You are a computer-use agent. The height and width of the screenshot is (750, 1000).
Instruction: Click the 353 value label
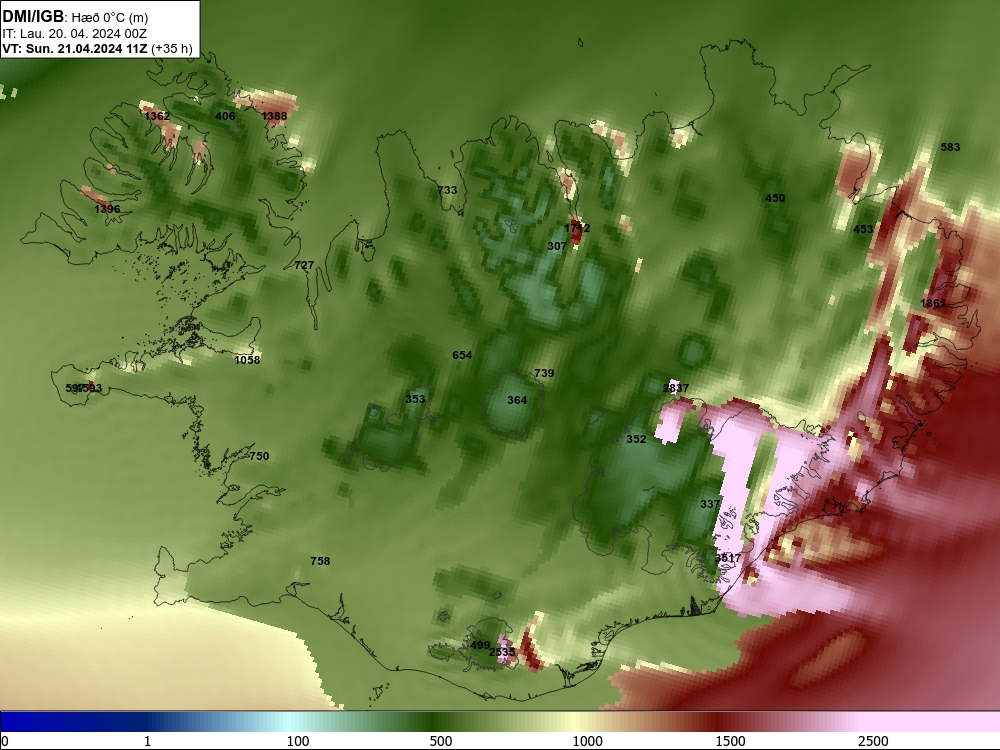pyautogui.click(x=415, y=399)
